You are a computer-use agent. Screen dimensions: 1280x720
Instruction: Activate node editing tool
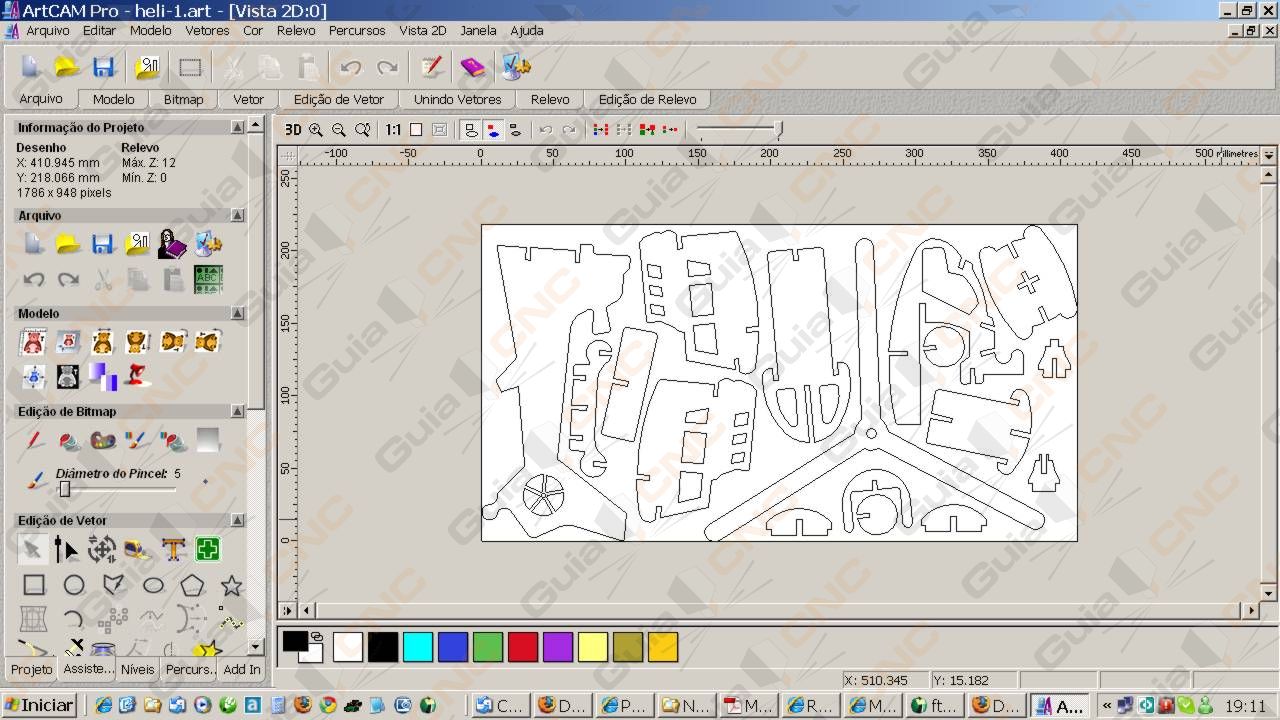click(66, 549)
